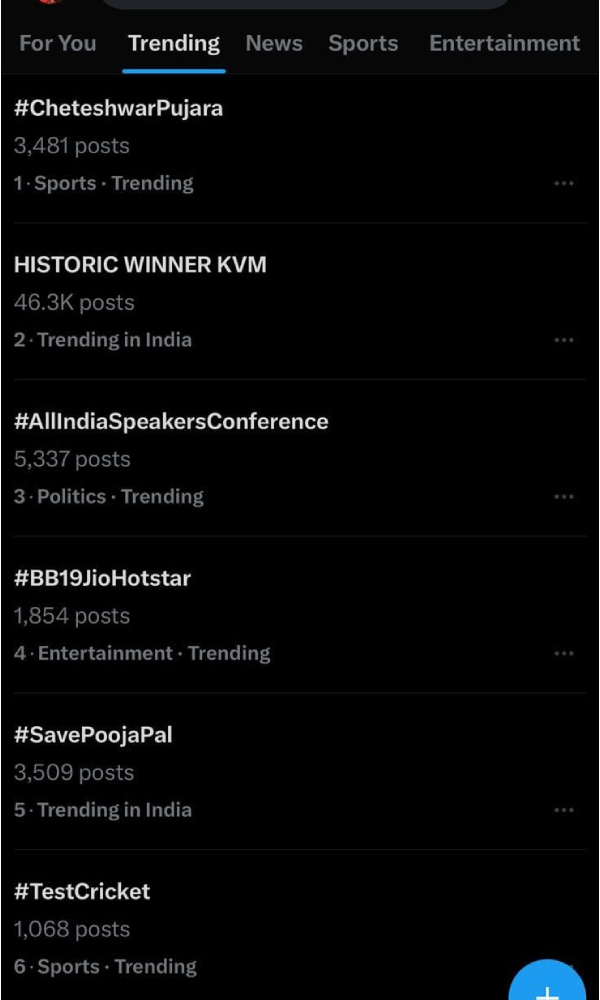The height and width of the screenshot is (1000, 600).
Task: Open more options for #BB19JioHotstar trend
Action: click(x=565, y=653)
